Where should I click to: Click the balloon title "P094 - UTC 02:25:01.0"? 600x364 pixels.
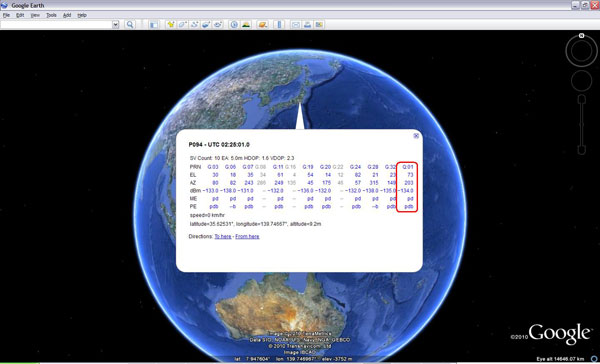point(219,145)
